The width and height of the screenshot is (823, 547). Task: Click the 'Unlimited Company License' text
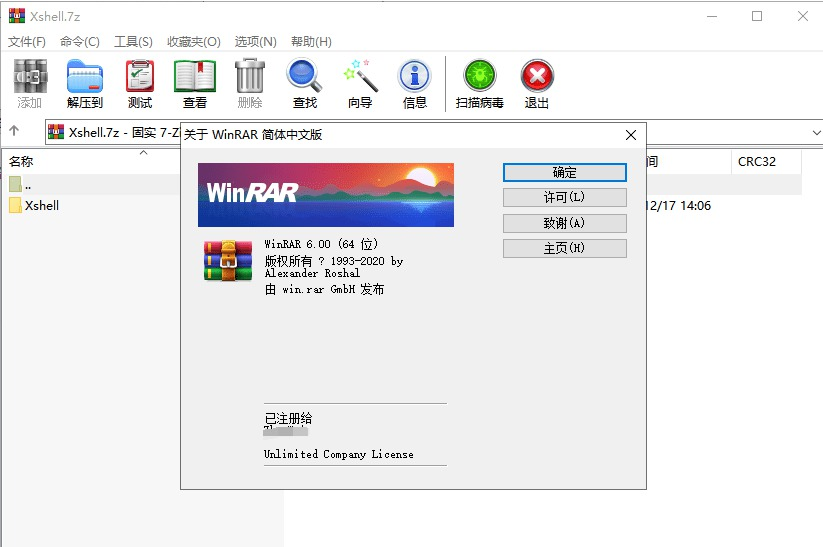[339, 454]
